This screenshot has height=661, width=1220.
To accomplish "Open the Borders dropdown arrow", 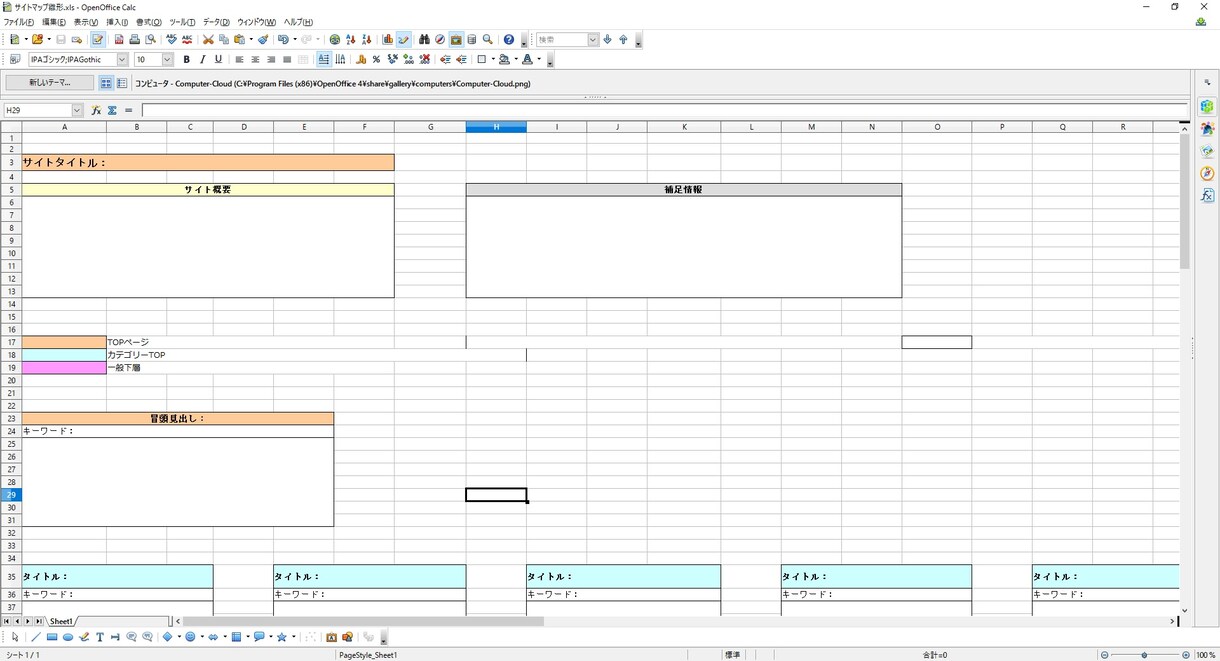I will [x=492, y=59].
